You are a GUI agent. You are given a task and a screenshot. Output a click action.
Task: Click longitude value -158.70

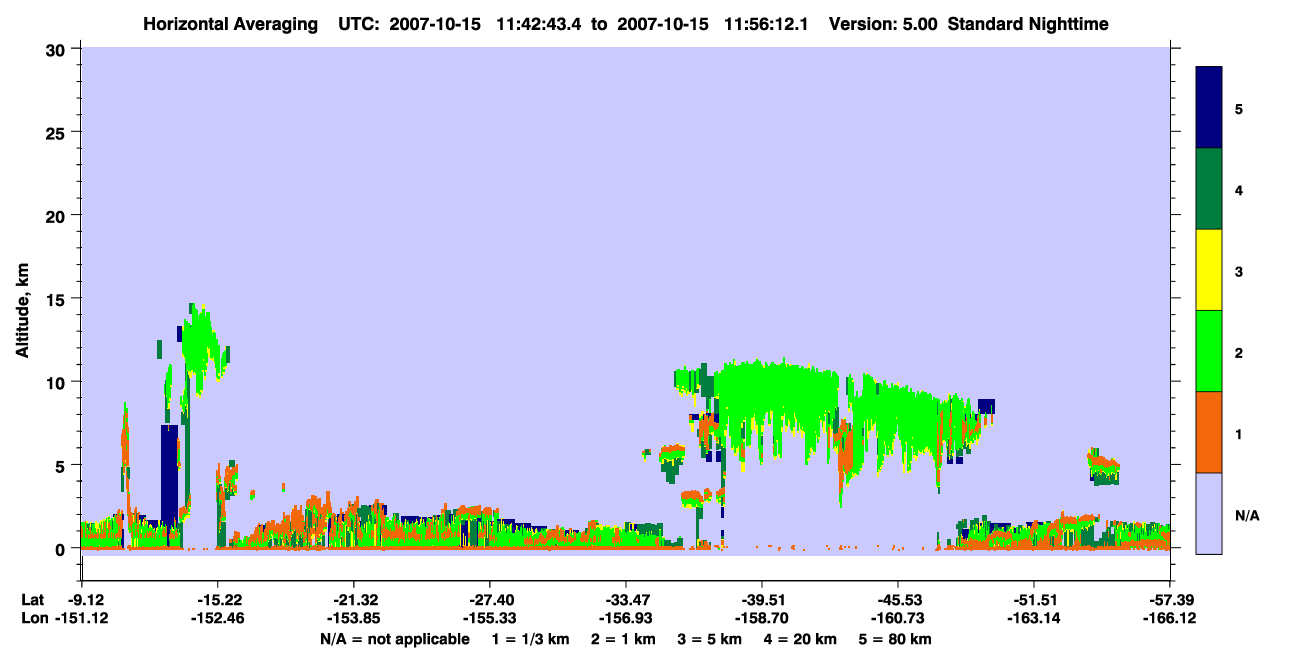[x=761, y=619]
